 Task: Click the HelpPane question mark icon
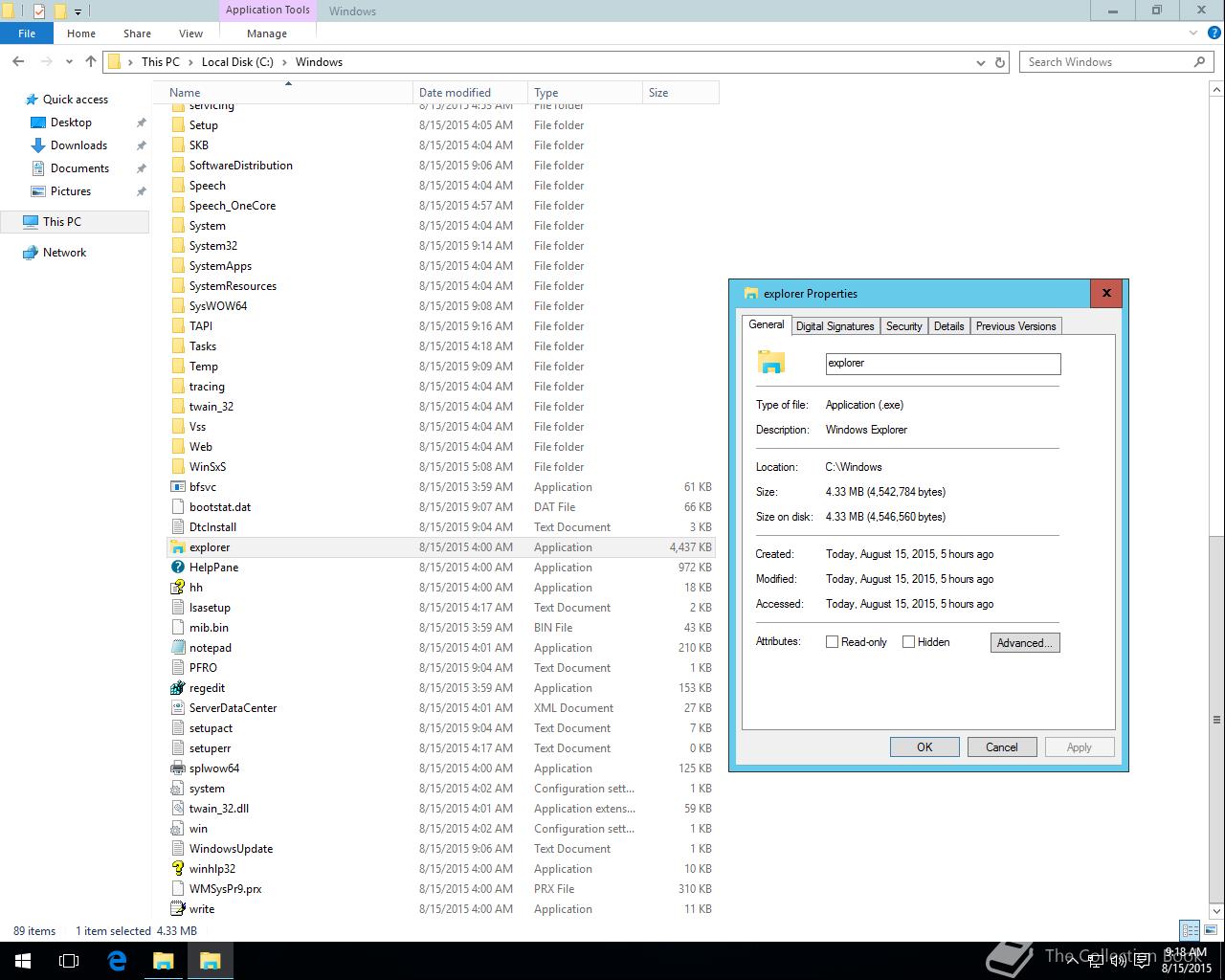pyautogui.click(x=177, y=568)
